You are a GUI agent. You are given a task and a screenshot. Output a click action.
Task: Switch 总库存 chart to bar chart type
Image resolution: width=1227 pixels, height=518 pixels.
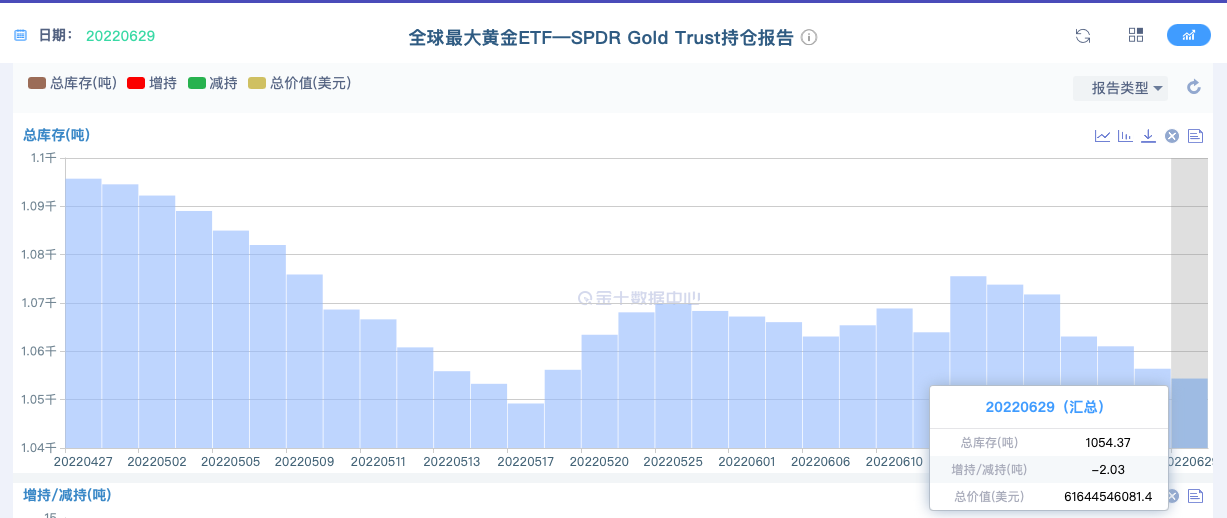click(x=1125, y=136)
